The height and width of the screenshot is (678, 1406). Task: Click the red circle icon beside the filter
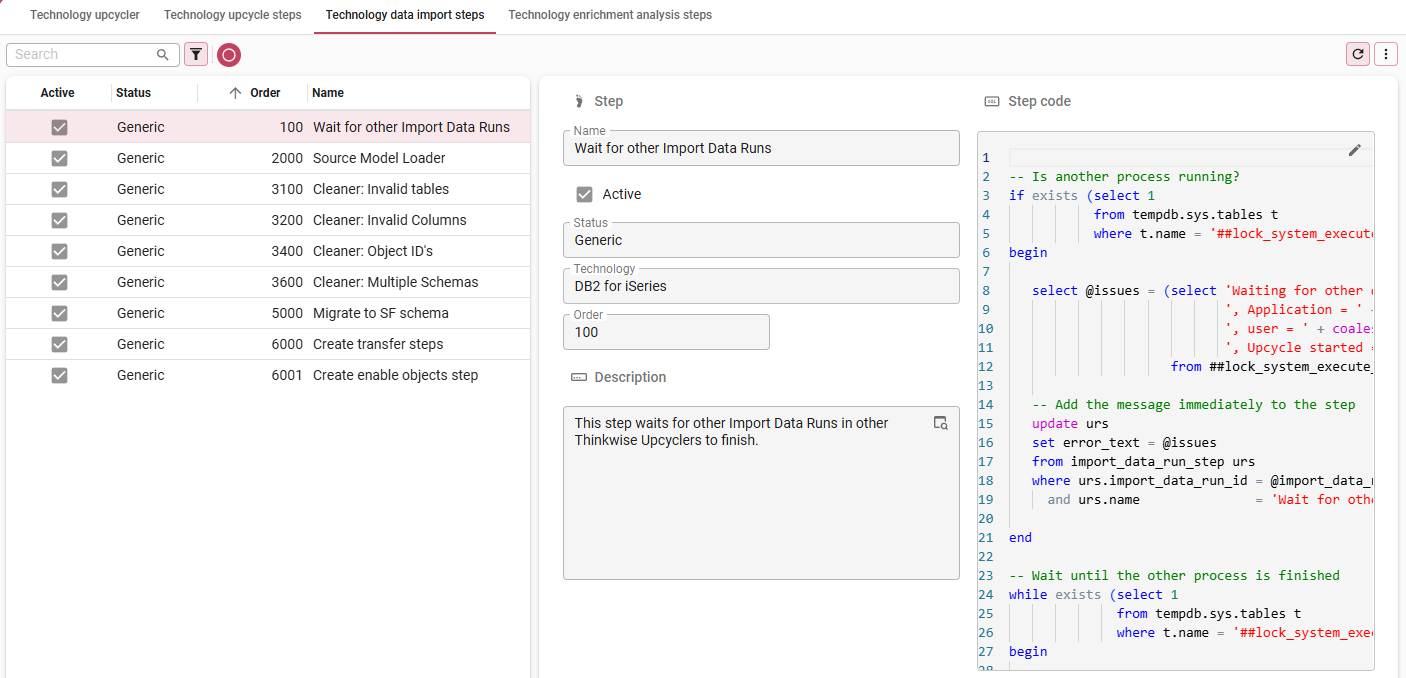[x=229, y=54]
